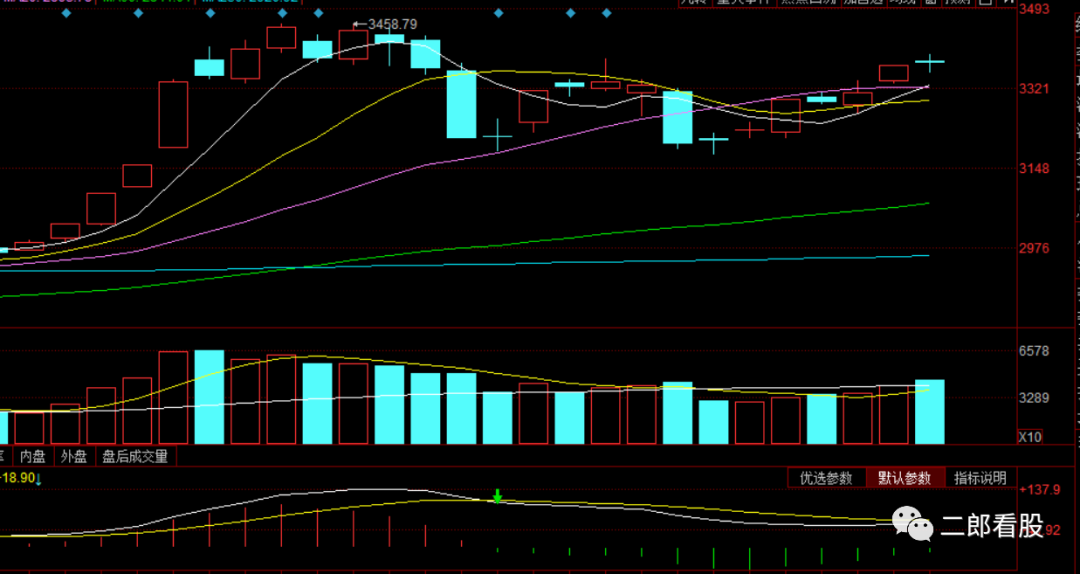Select the last cyan volume bar
Image resolution: width=1080 pixels, height=574 pixels.
click(x=929, y=411)
